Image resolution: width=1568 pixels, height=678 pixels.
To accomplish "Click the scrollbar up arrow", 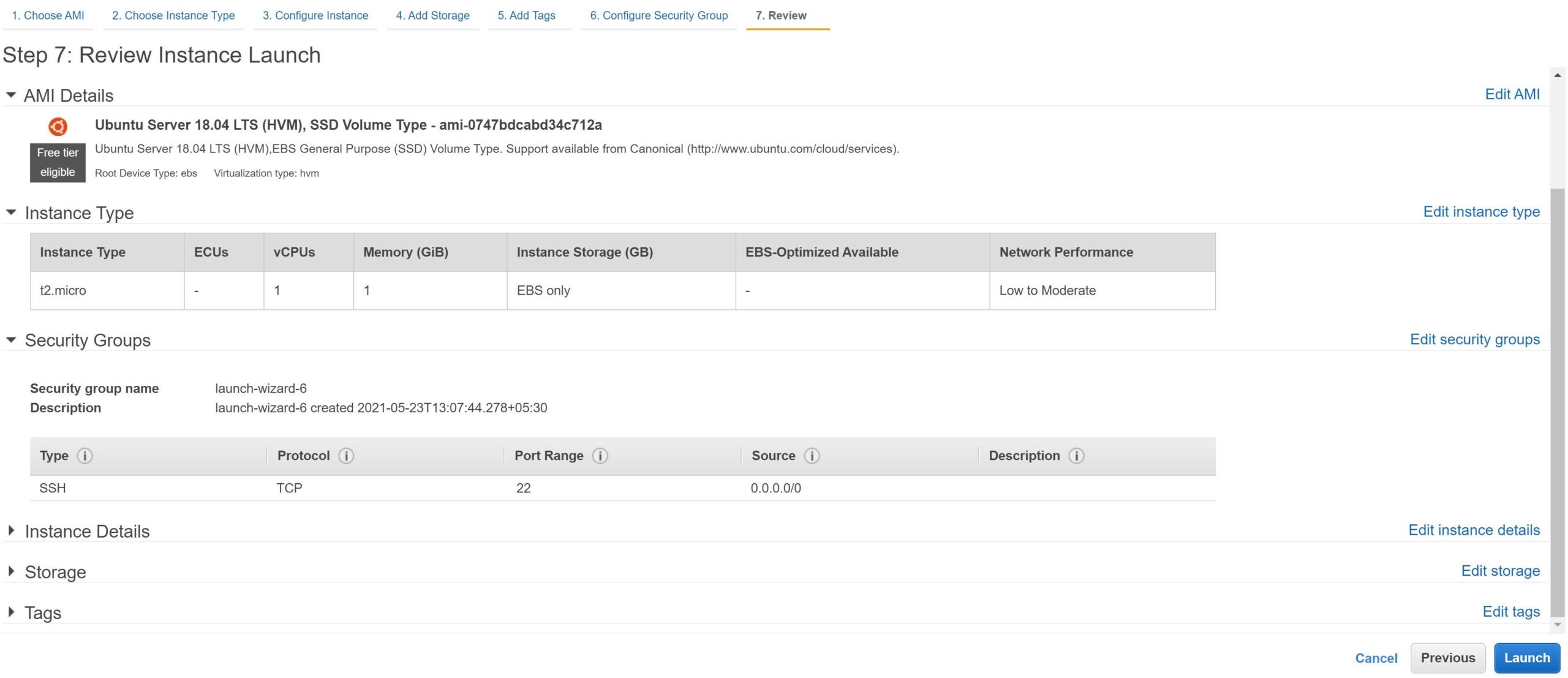I will [1558, 75].
